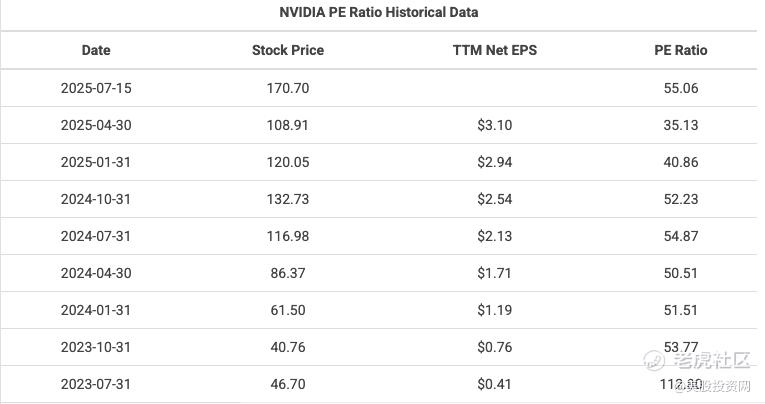Click the 2025-01-31 date cell
The image size is (765, 404).
96,162
